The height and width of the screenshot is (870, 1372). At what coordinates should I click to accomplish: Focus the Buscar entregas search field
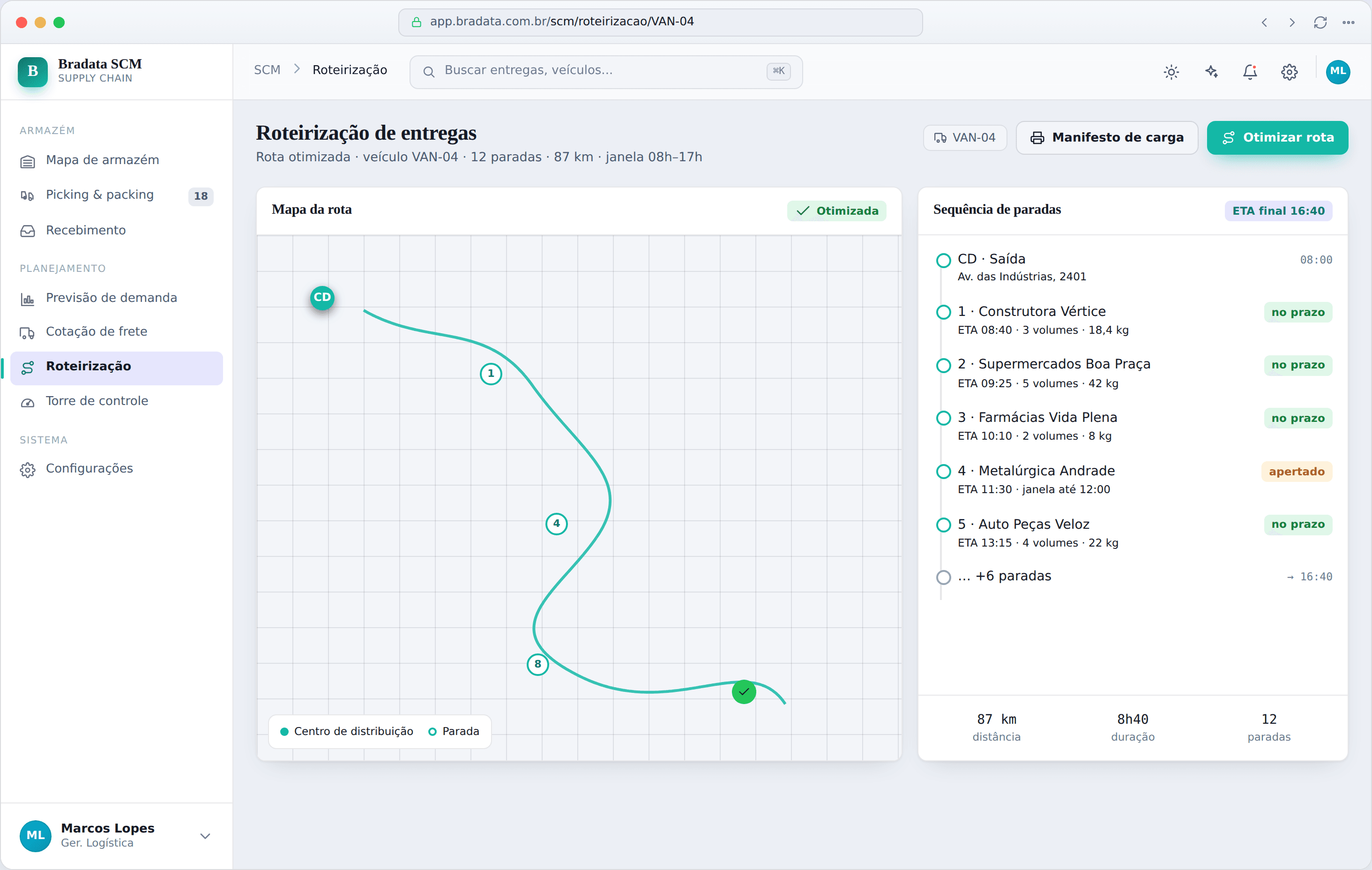[606, 71]
